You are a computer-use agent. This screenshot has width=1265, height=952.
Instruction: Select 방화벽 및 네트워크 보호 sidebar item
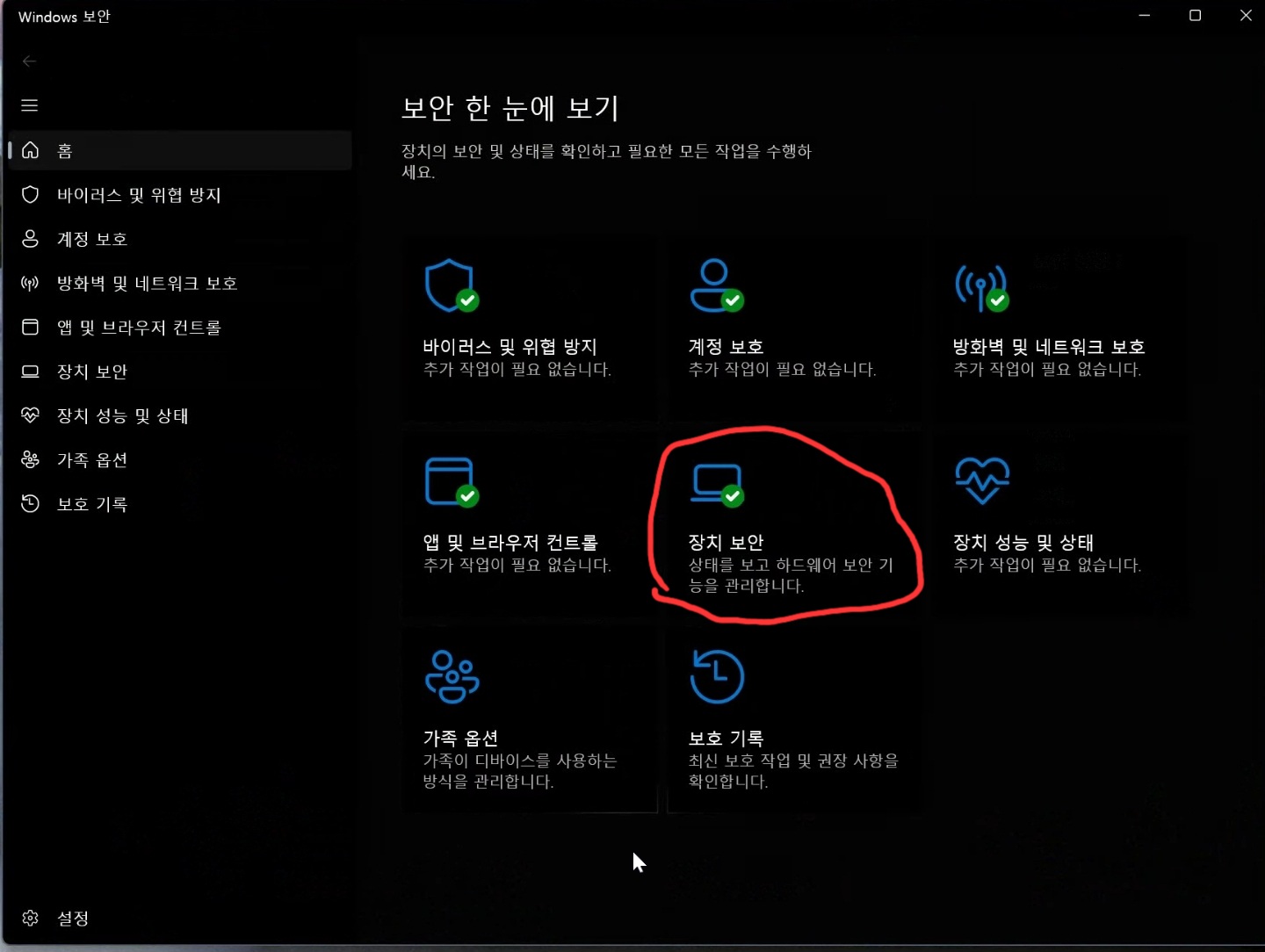[147, 284]
